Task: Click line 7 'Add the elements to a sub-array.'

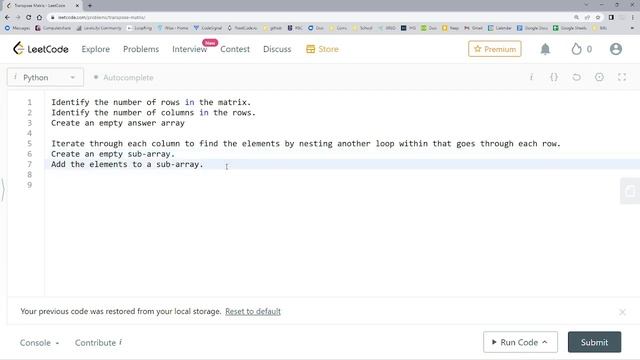Action: [127, 164]
